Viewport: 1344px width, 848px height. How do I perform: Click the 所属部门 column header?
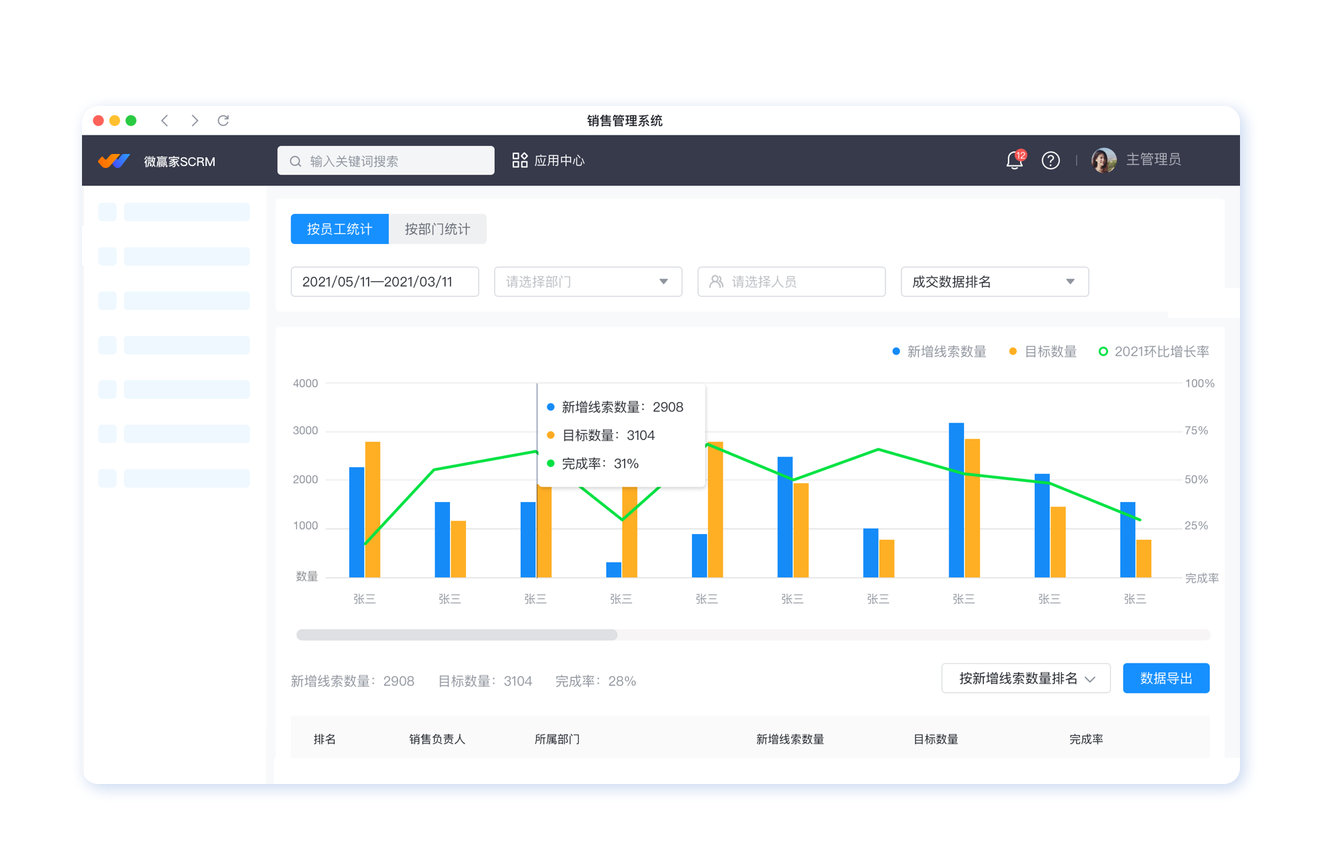[x=557, y=740]
